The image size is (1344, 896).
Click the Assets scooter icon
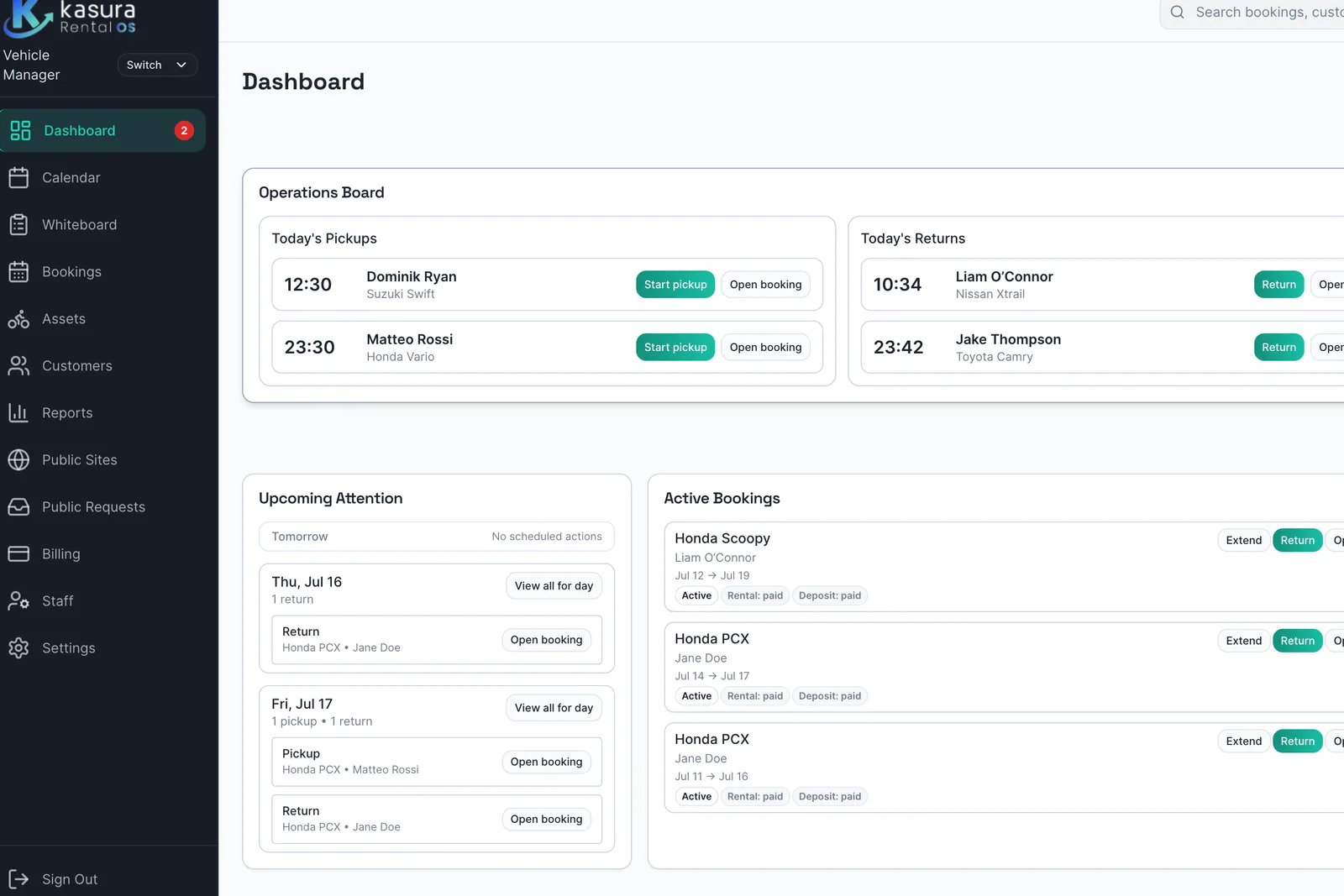tap(18, 318)
